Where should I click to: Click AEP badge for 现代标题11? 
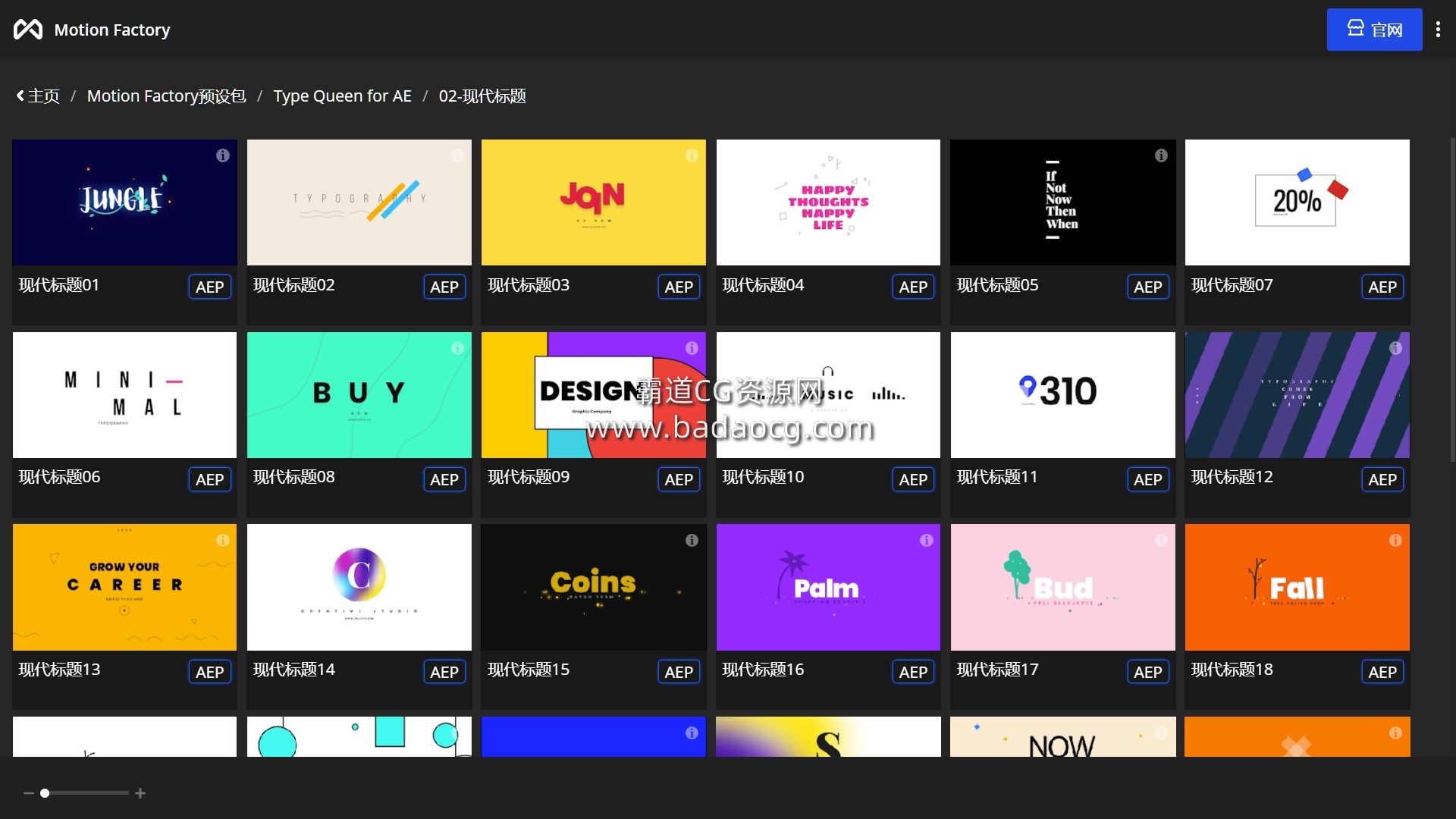1147,480
